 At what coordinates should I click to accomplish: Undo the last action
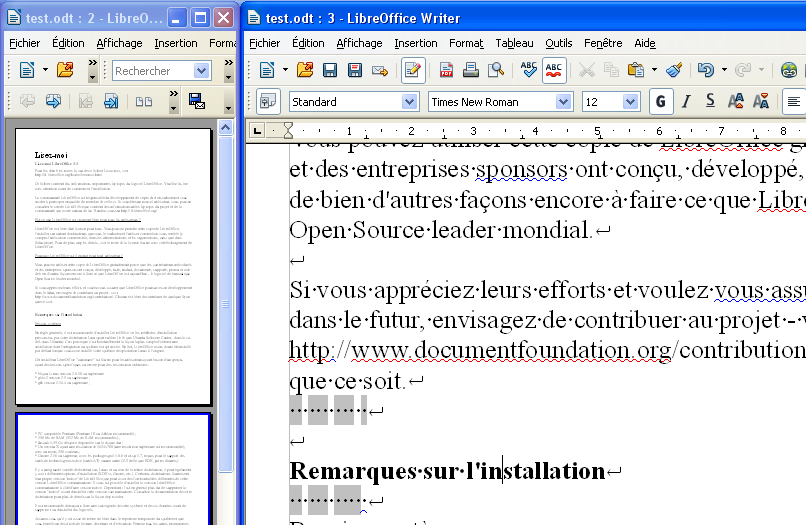tap(706, 70)
